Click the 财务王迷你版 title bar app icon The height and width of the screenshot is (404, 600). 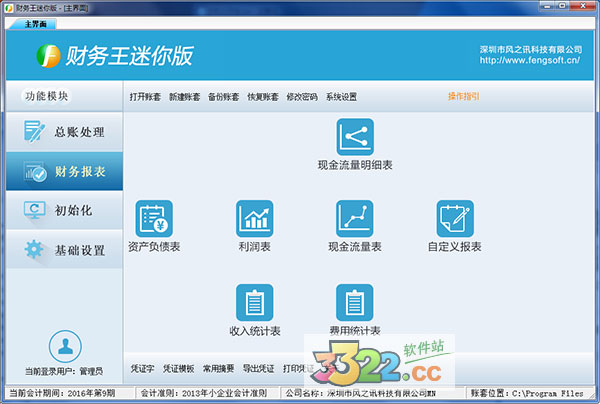9,8
